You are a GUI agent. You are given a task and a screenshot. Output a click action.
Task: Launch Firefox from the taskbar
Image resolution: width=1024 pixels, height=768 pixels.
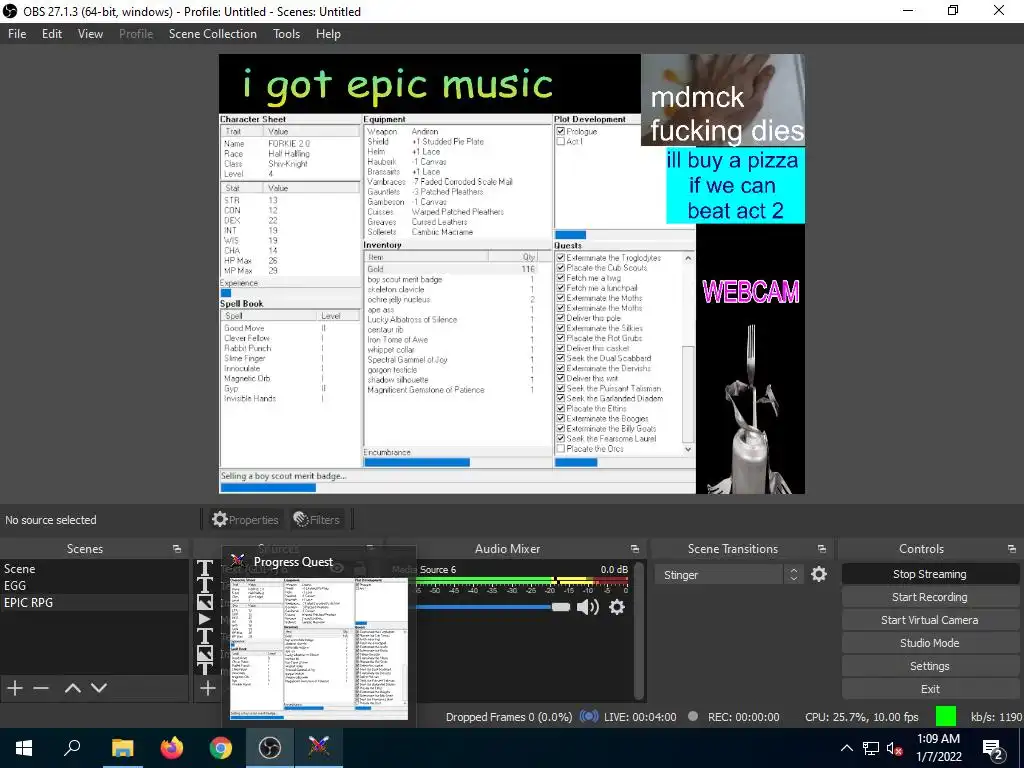(172, 748)
